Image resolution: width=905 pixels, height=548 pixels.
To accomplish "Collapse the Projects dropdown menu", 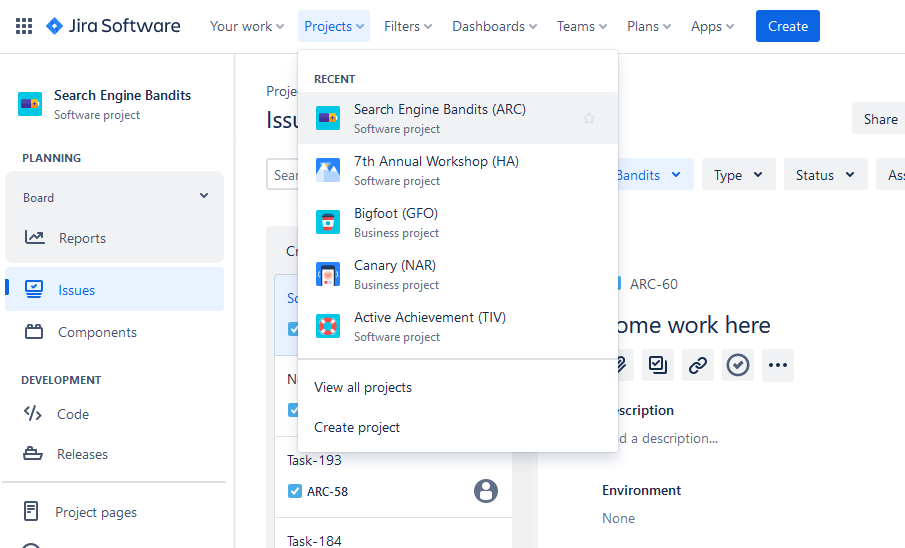I will tap(334, 26).
